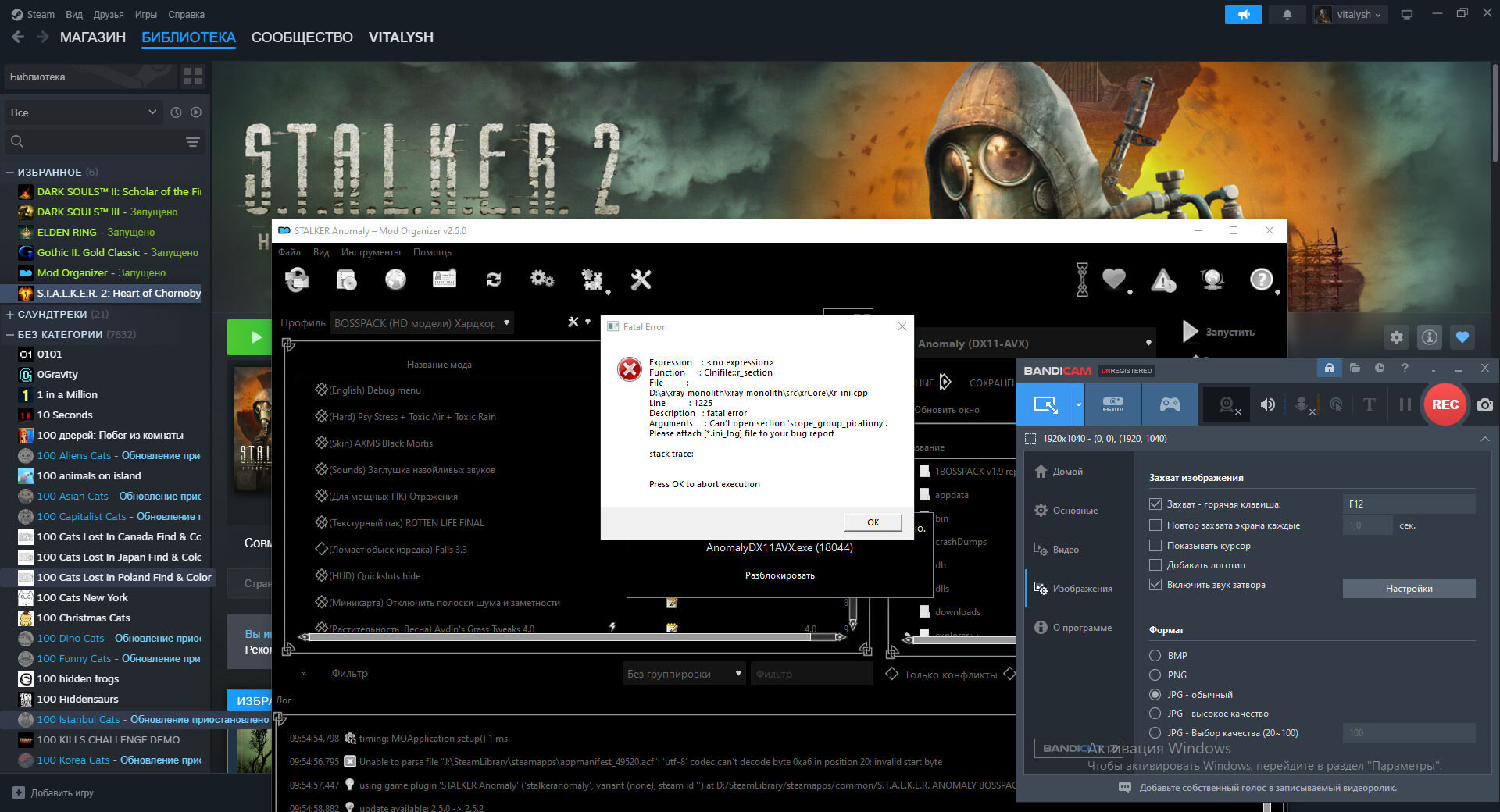Image resolution: width=1500 pixels, height=812 pixels.
Task: Click the Bandicam 'Настройки' button
Action: (1409, 589)
